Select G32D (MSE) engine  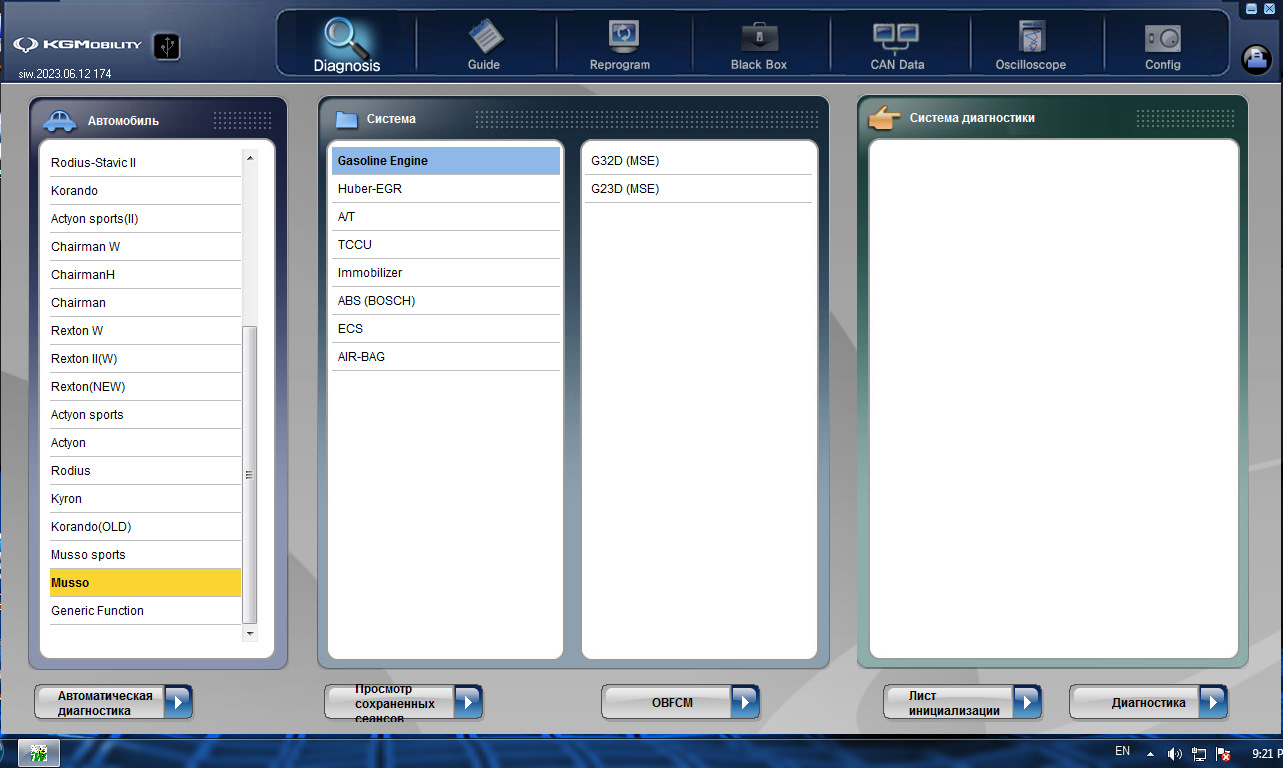[x=699, y=160]
